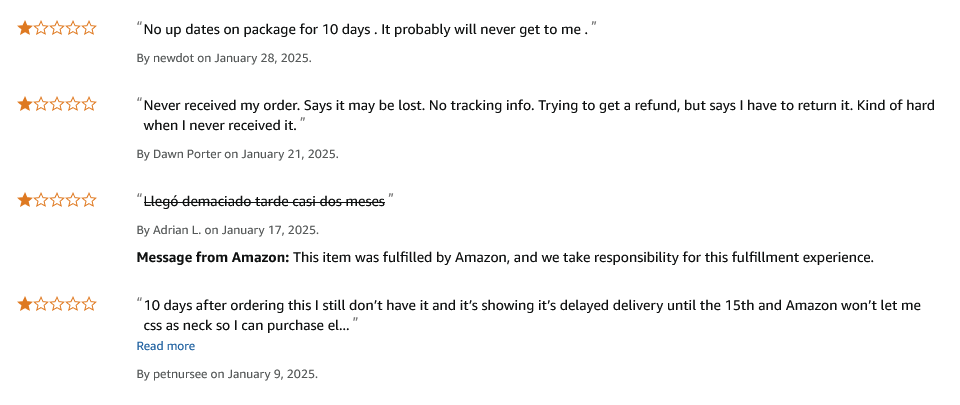Screen dimensions: 960x405
Task: Click the date January 28, 2025
Action: point(263,58)
